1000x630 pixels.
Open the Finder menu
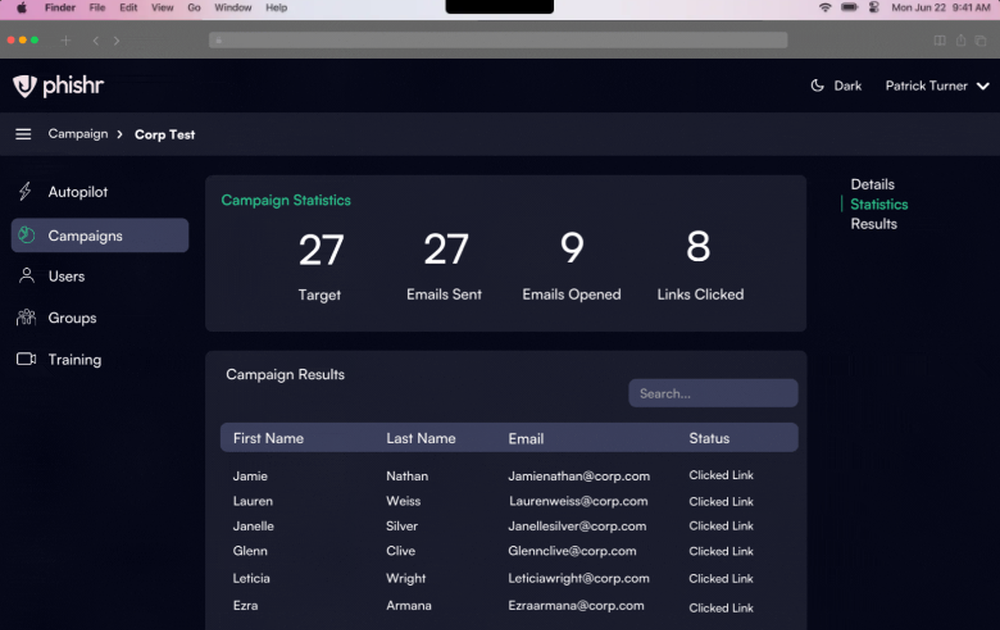(x=60, y=8)
